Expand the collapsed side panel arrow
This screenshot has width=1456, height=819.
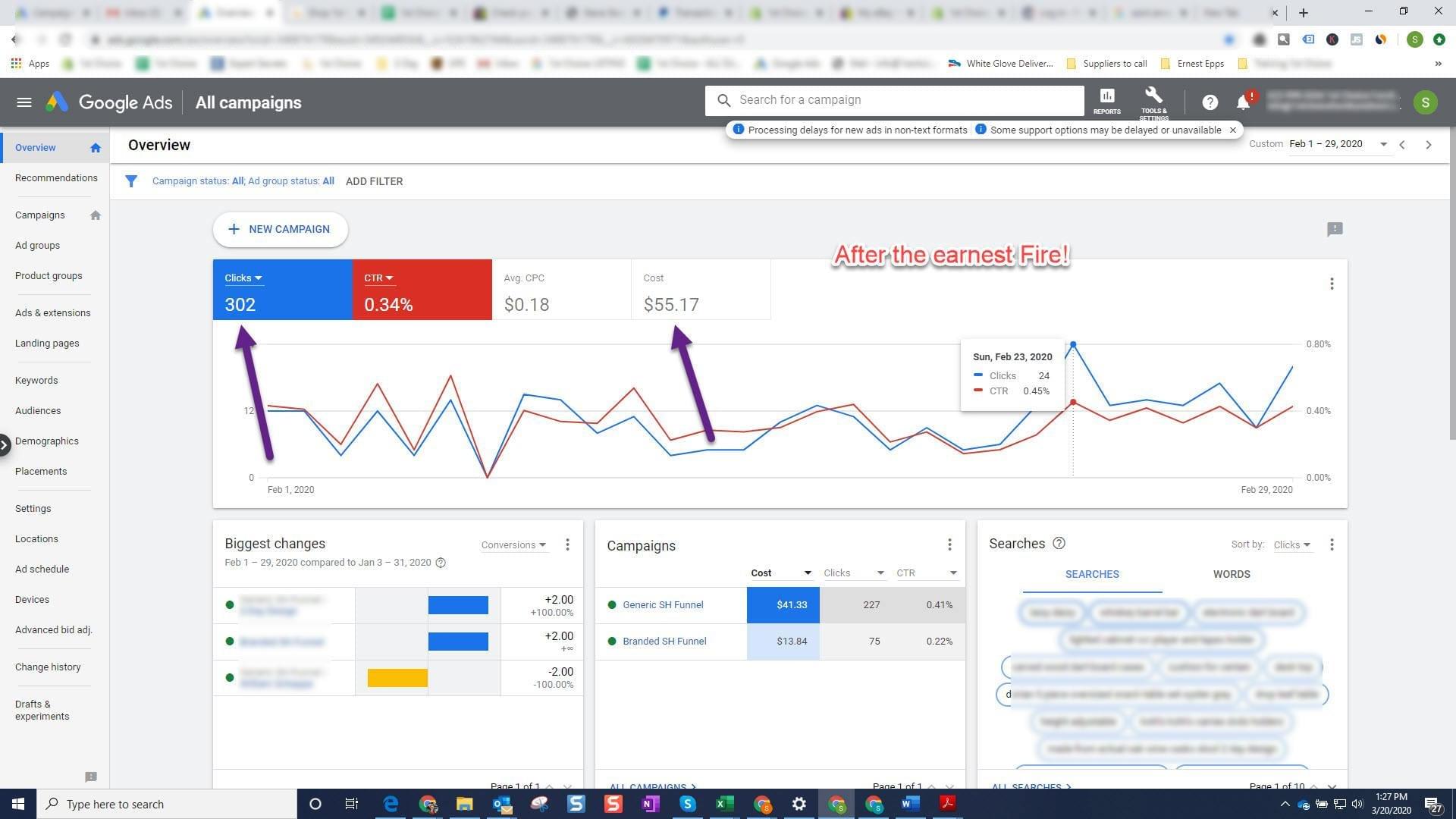click(5, 445)
